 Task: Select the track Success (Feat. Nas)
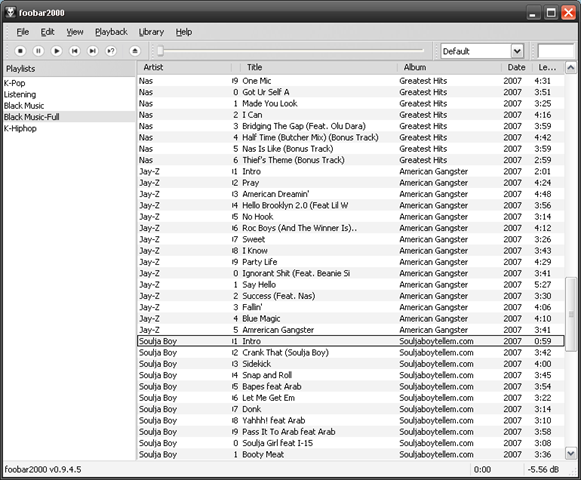point(351,296)
